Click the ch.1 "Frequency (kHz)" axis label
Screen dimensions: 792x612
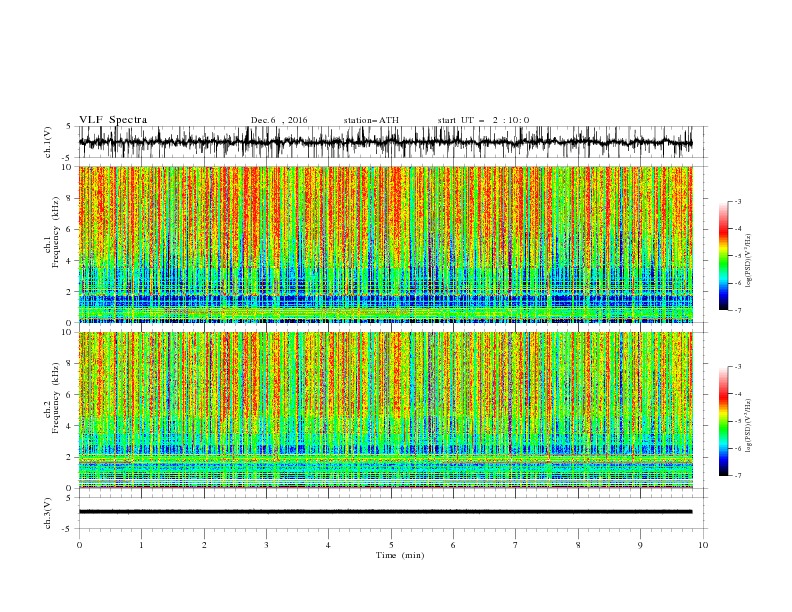tap(56, 232)
